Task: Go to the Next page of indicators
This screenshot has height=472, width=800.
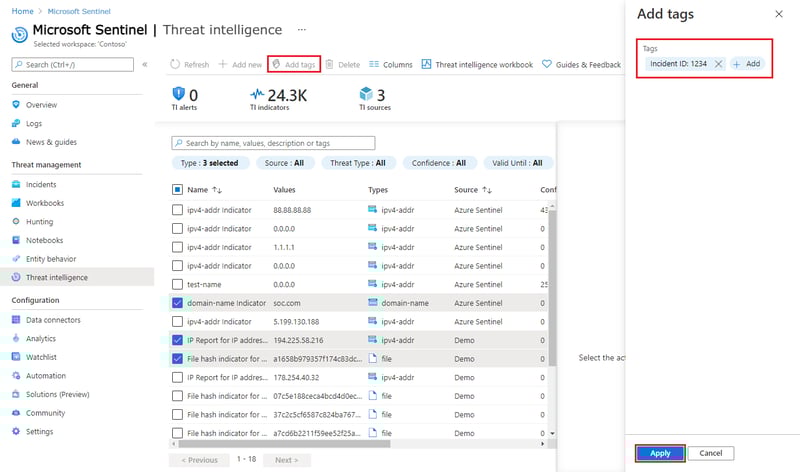Action: pos(287,460)
